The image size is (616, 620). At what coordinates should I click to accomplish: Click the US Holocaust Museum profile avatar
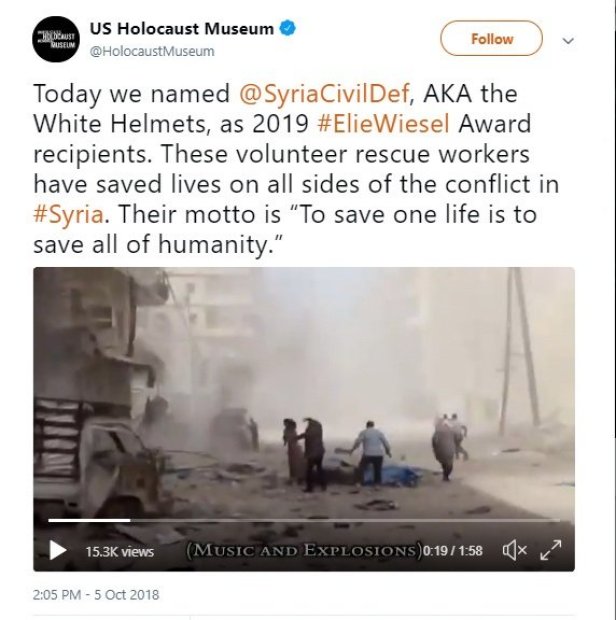tap(56, 39)
